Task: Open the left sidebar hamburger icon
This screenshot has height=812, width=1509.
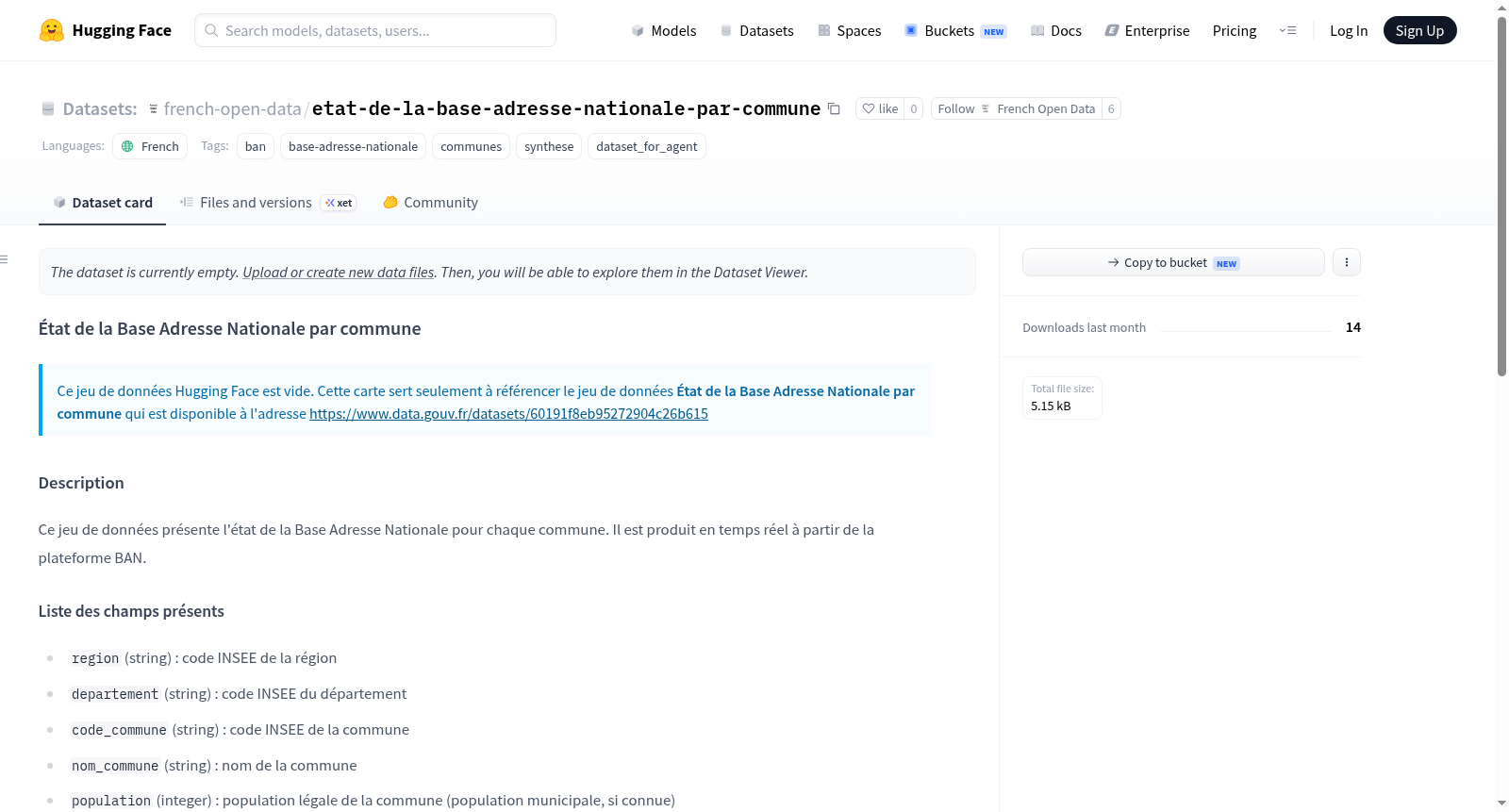Action: [4, 259]
